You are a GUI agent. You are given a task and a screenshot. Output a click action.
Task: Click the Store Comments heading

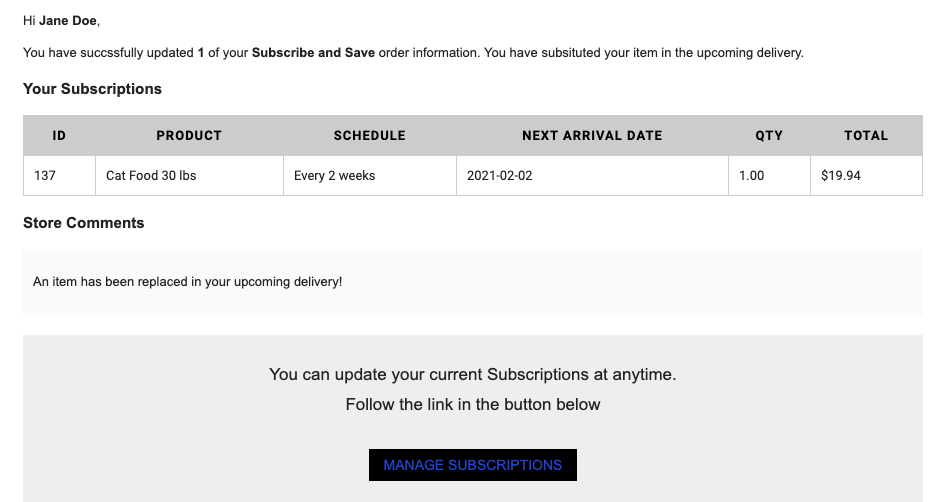click(83, 223)
